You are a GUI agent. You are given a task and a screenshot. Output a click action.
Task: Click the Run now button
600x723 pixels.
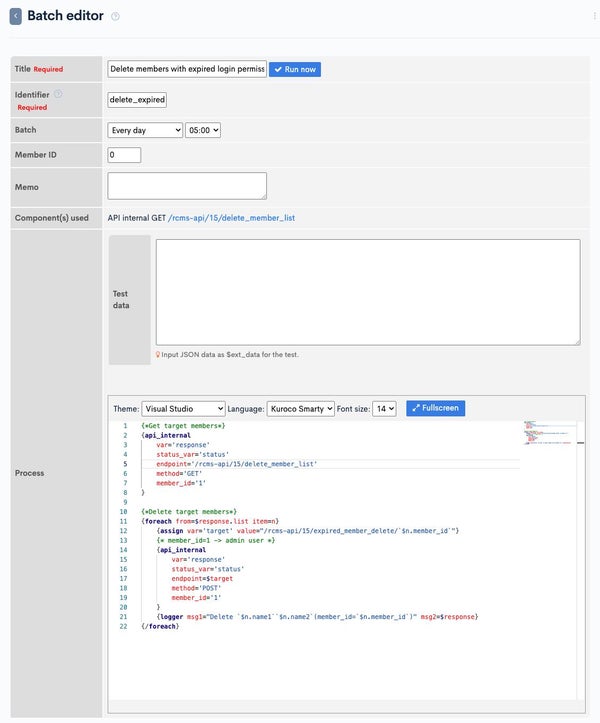295,69
